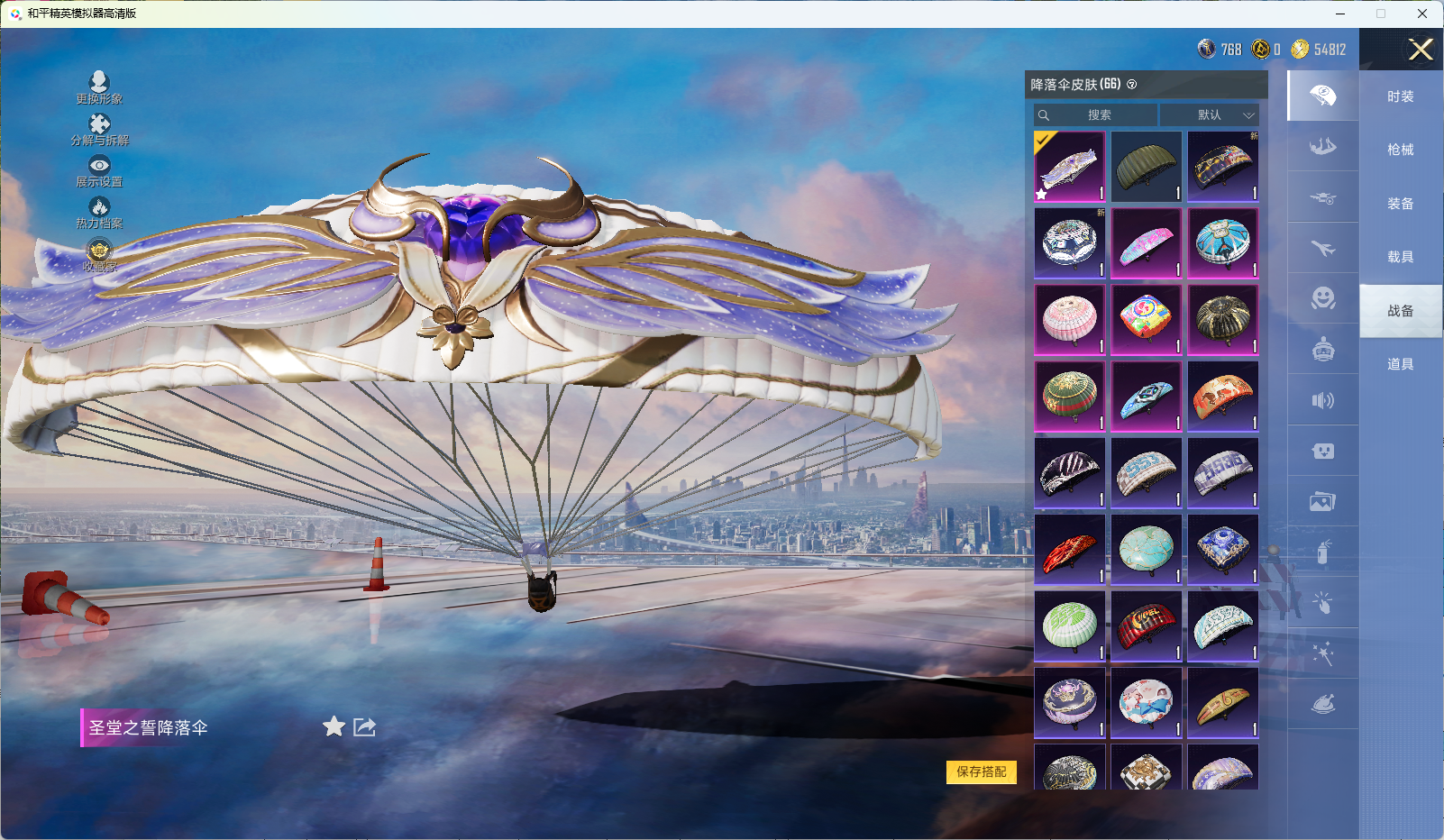Select the airplane category icon

(1323, 248)
